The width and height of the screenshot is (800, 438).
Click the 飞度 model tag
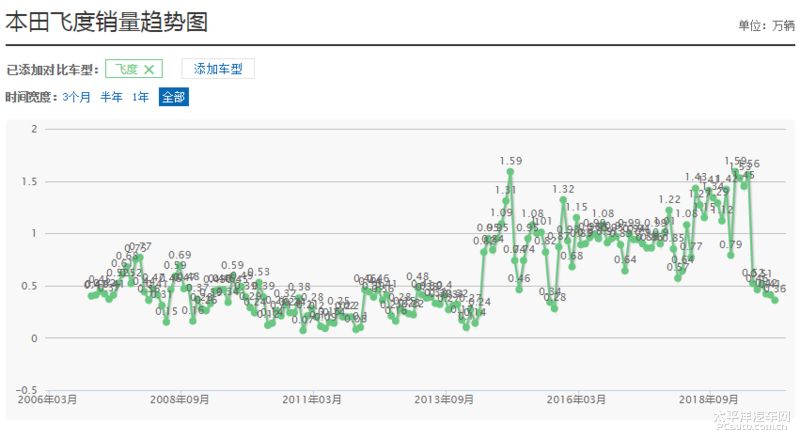[134, 69]
